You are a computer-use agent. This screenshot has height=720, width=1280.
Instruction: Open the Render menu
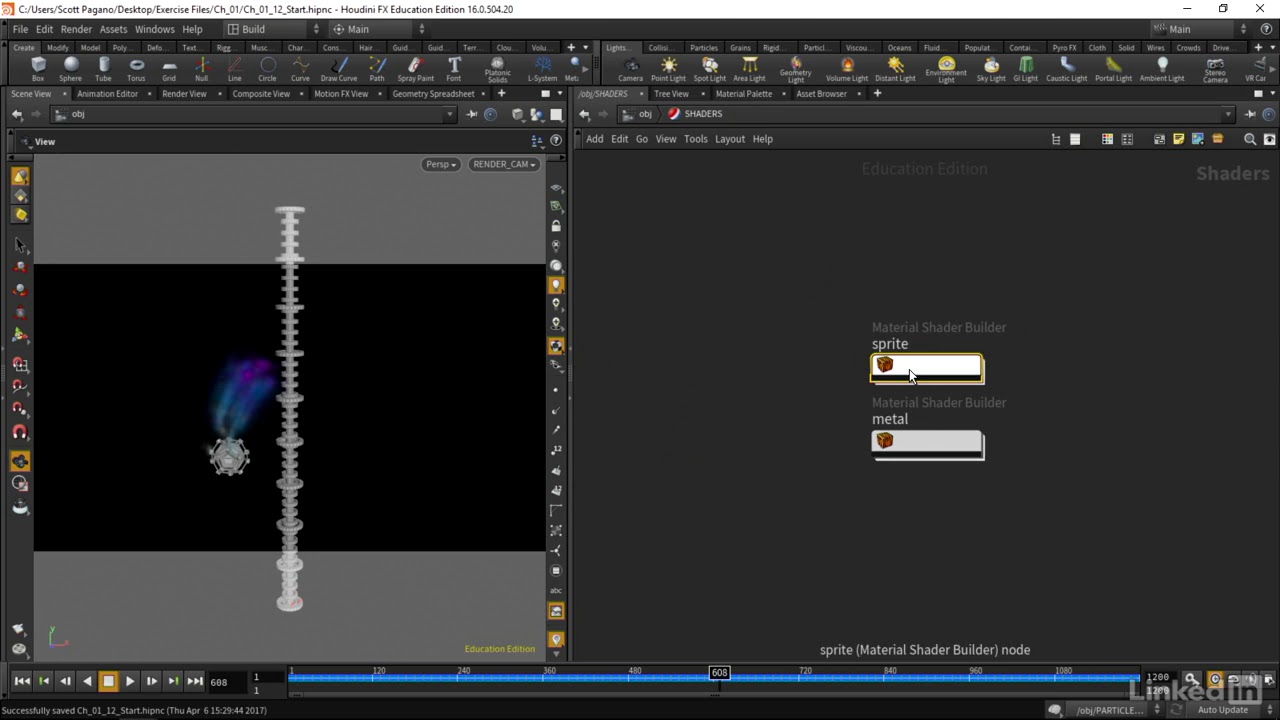pyautogui.click(x=76, y=29)
